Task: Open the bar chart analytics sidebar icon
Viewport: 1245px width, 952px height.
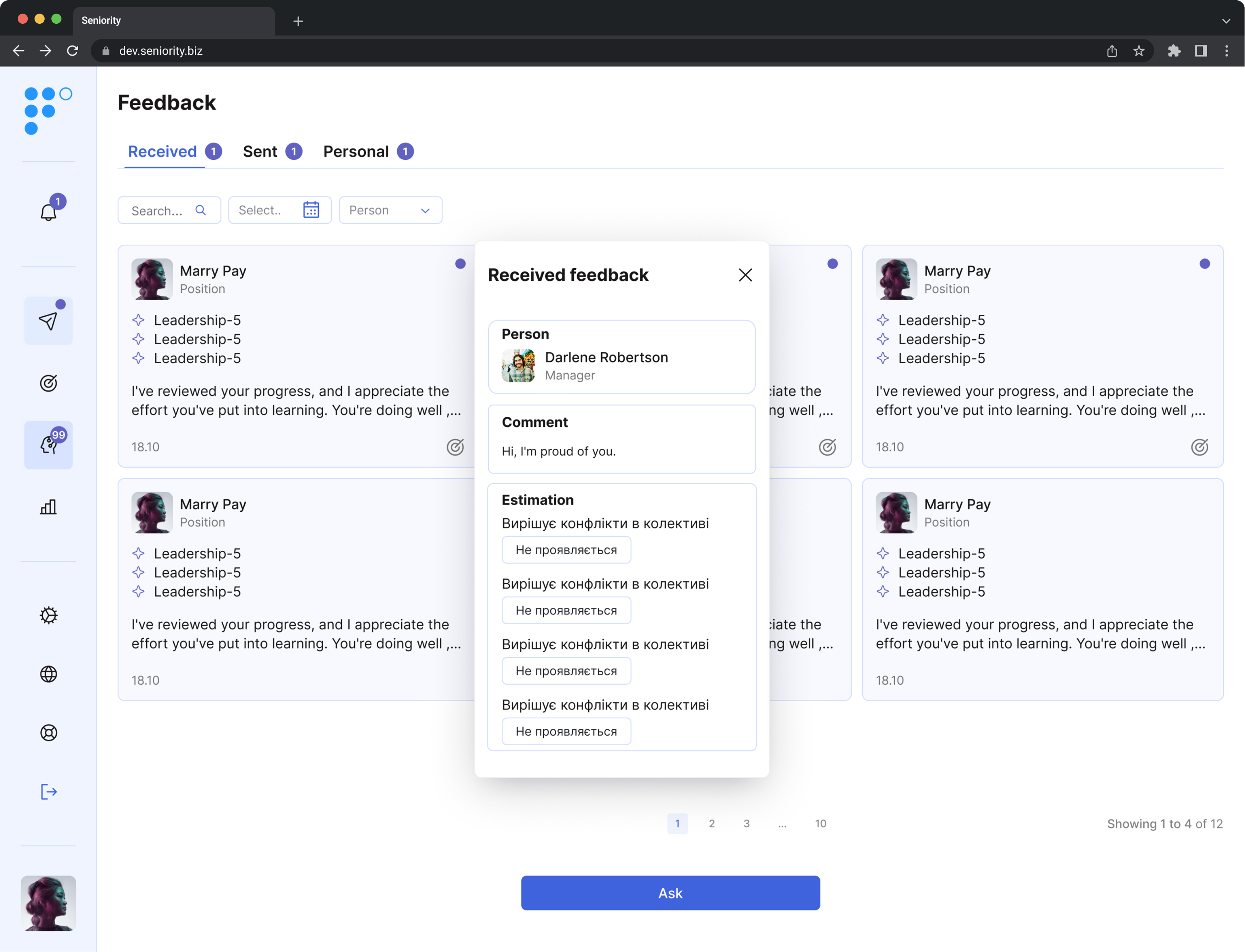Action: [x=48, y=507]
